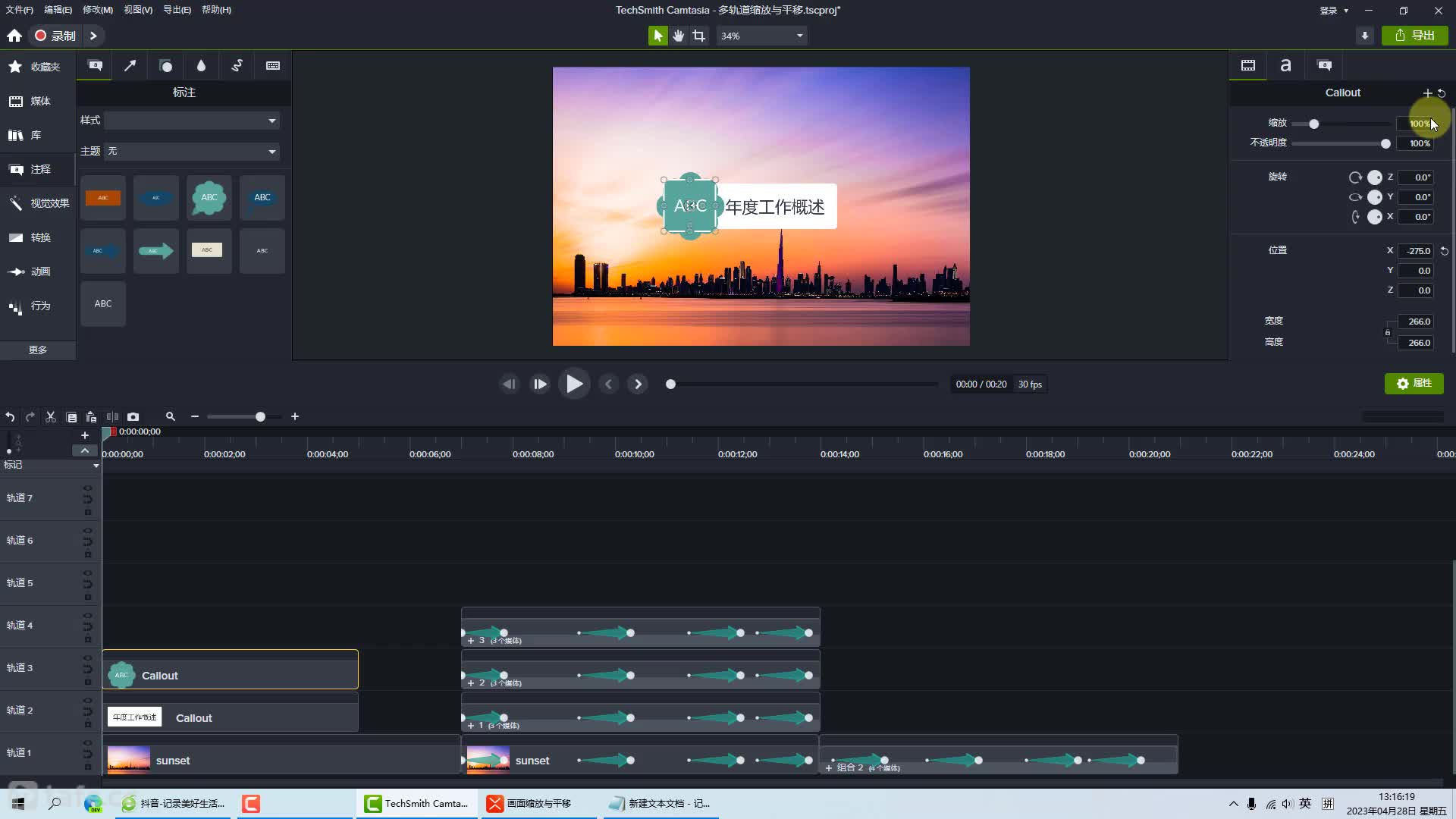Image resolution: width=1456 pixels, height=819 pixels.
Task: Toggle visibility eye for 轨道 6
Action: click(x=87, y=531)
